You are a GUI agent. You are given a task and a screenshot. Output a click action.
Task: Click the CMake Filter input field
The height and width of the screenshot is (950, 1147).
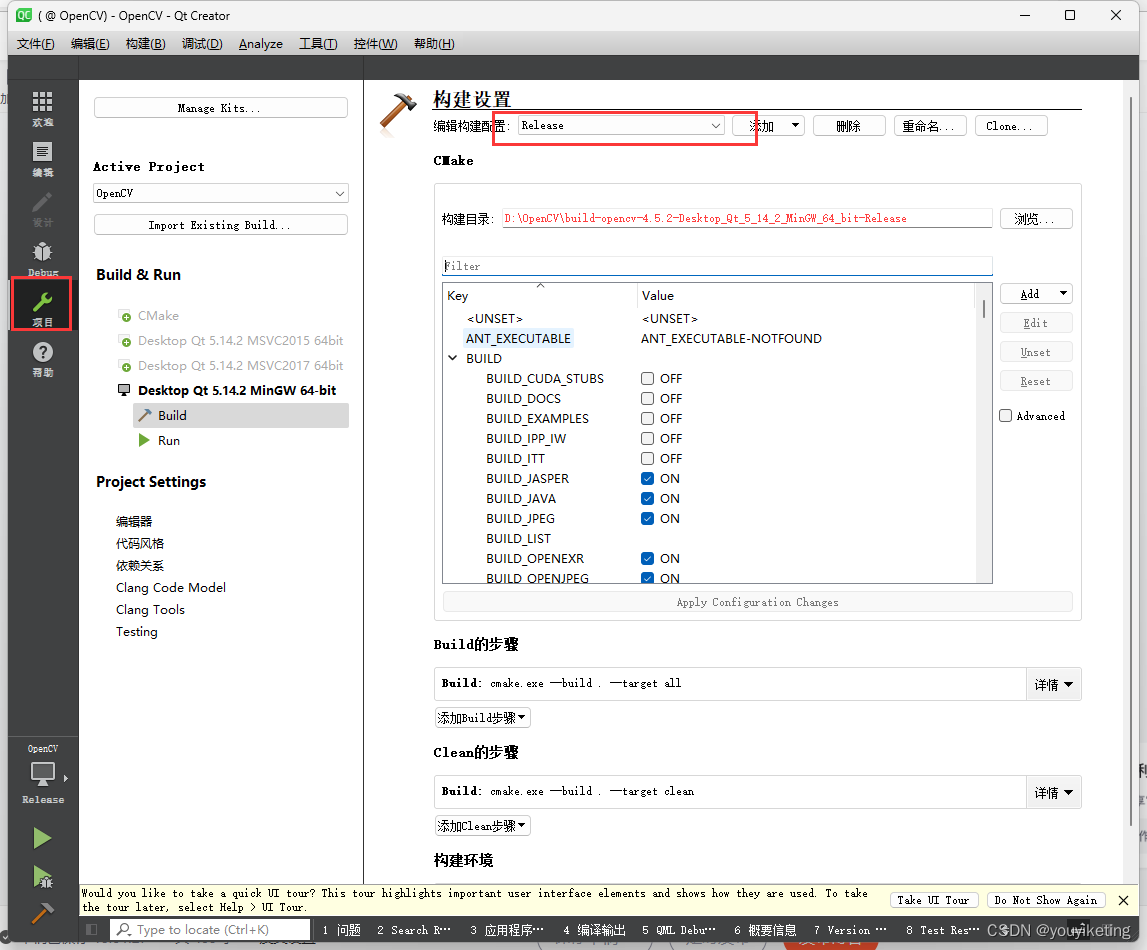pos(717,266)
